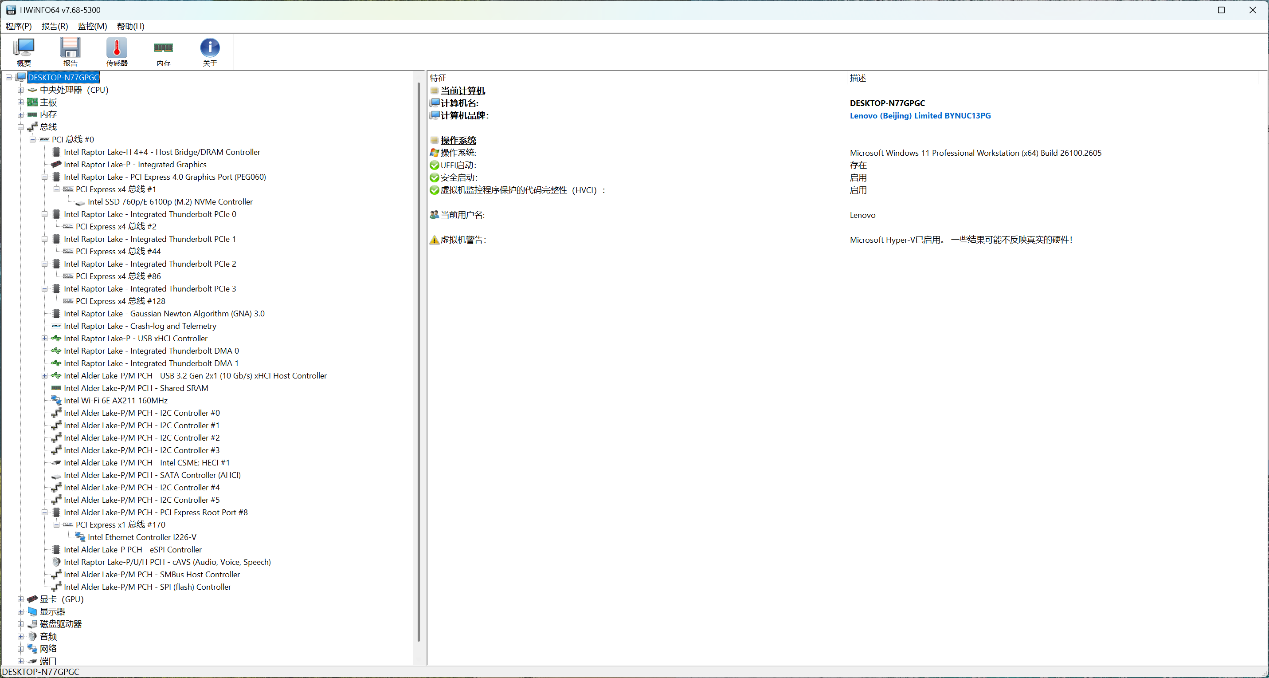Open the 传感器 (Sensors) thermometer icon
The height and width of the screenshot is (678, 1269).
pos(117,49)
